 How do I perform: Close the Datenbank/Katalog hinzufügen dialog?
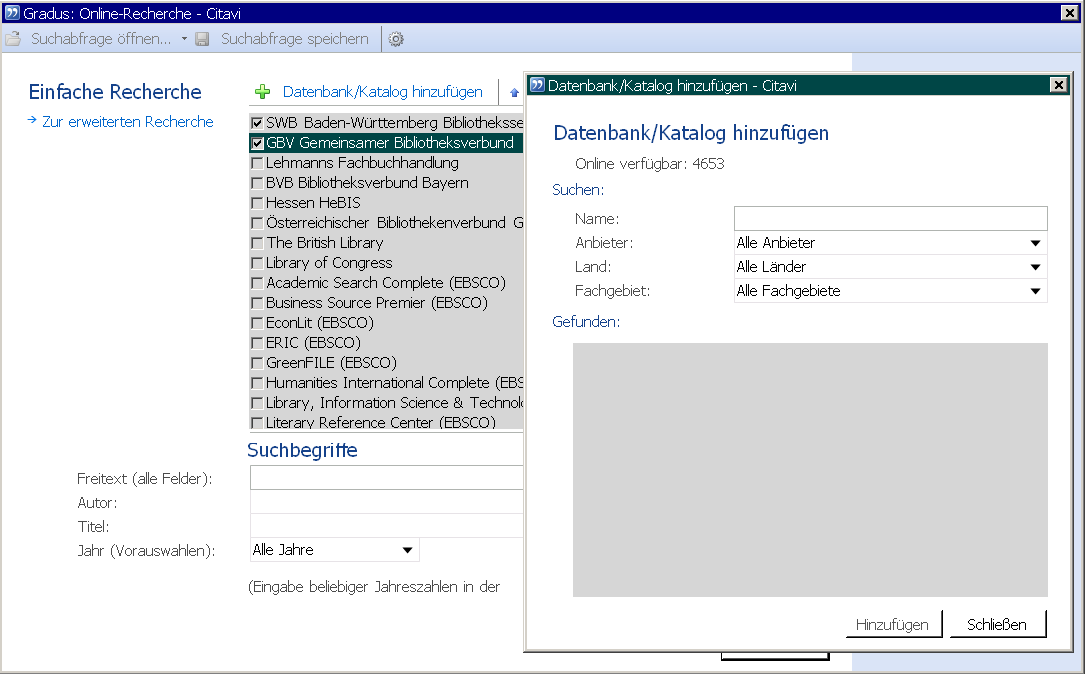coord(1058,84)
